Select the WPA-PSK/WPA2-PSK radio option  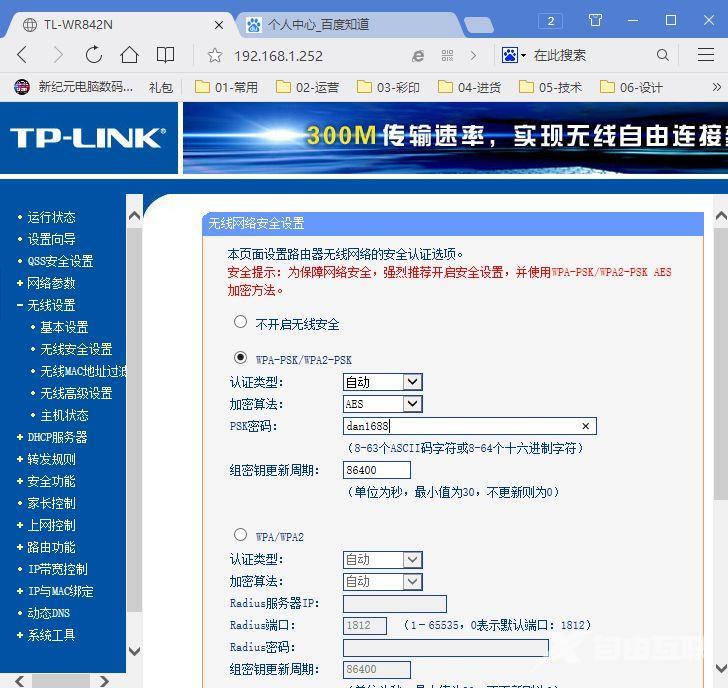tap(240, 357)
